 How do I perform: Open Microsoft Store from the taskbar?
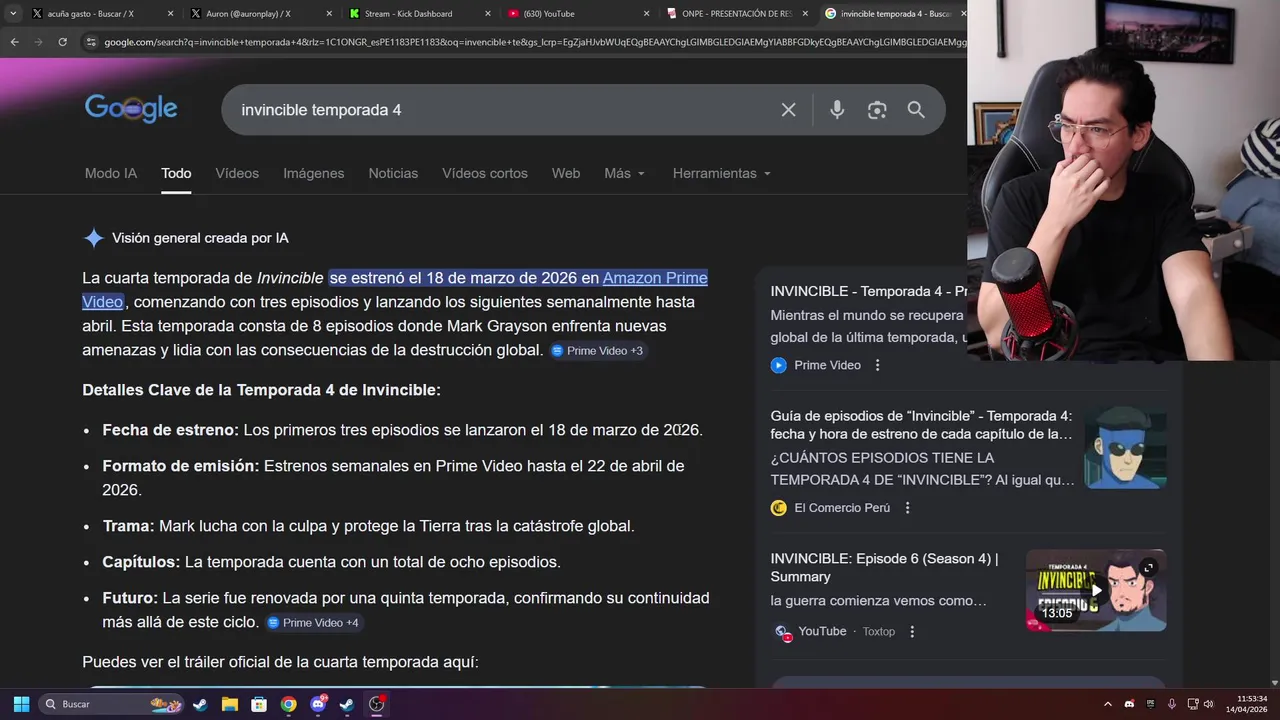tap(259, 704)
